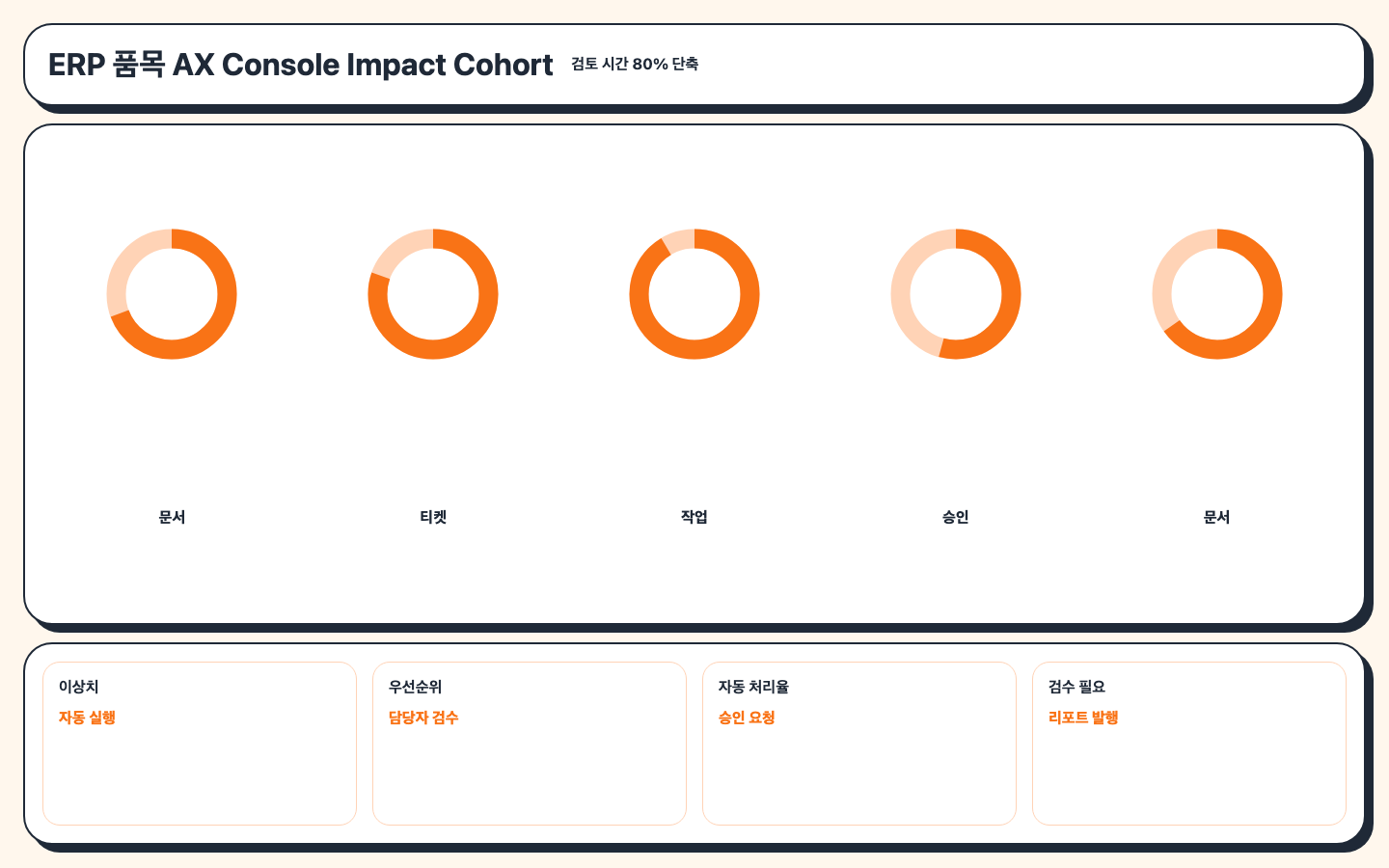This screenshot has width=1389, height=868.
Task: Click the 자동 처리율 card title
Action: [754, 687]
